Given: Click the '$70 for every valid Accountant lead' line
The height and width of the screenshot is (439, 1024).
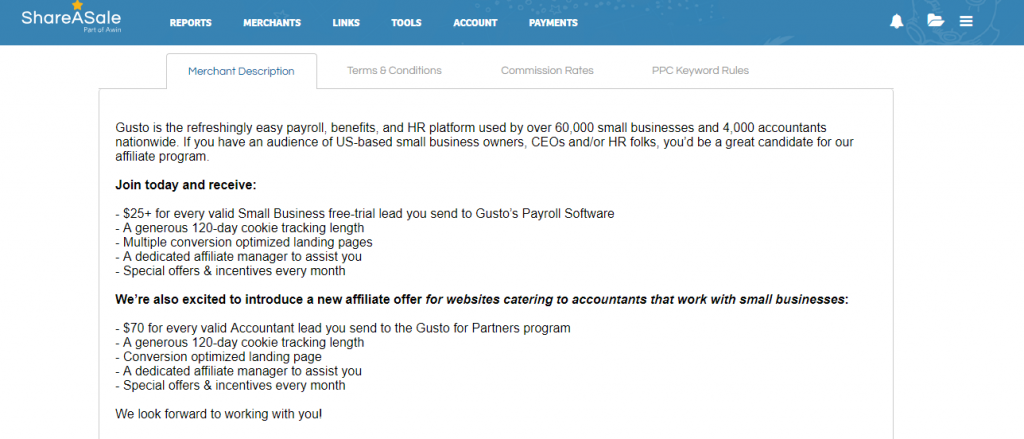Looking at the screenshot, I should [x=343, y=328].
